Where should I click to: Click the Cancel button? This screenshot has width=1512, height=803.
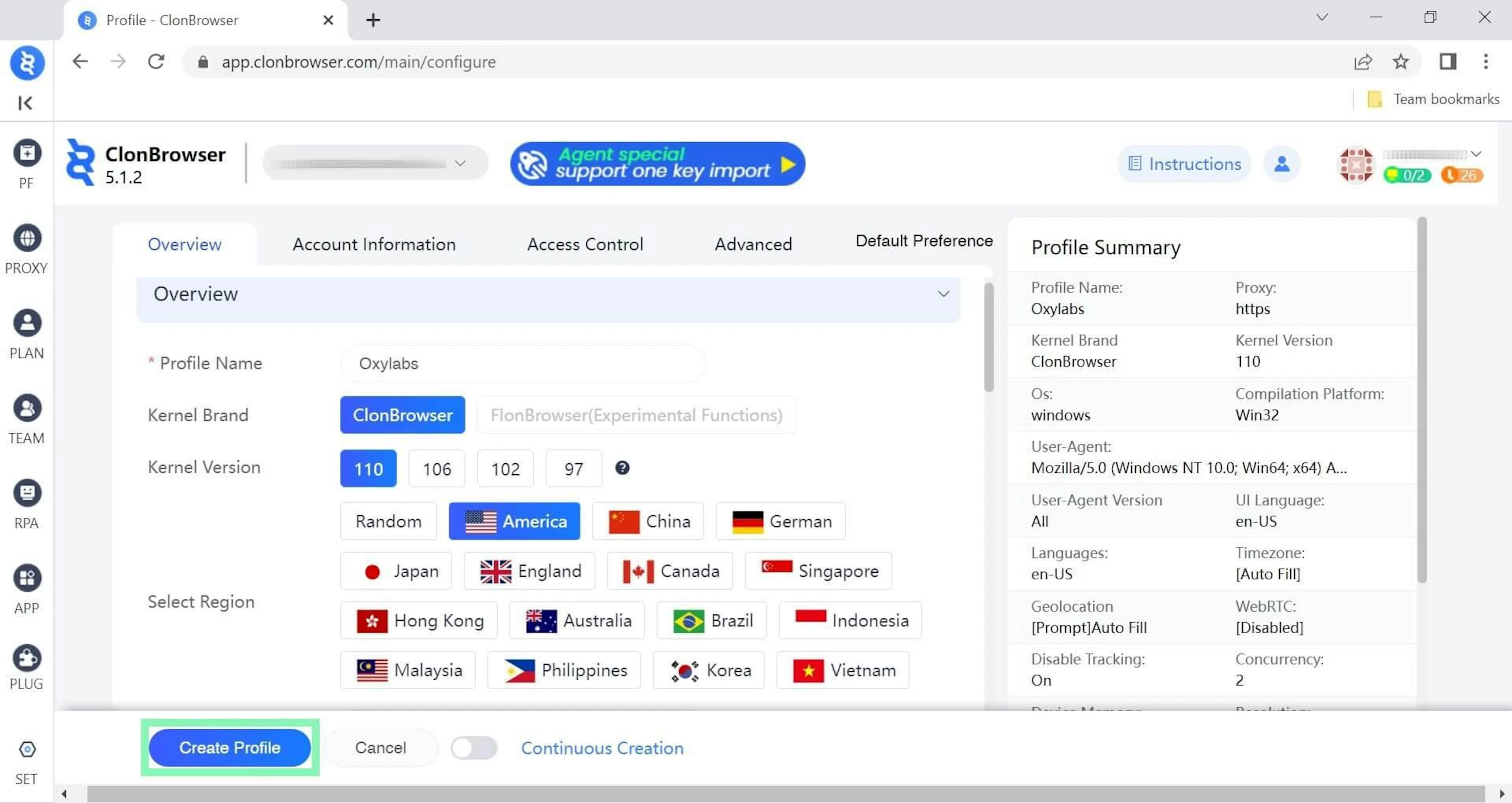380,748
